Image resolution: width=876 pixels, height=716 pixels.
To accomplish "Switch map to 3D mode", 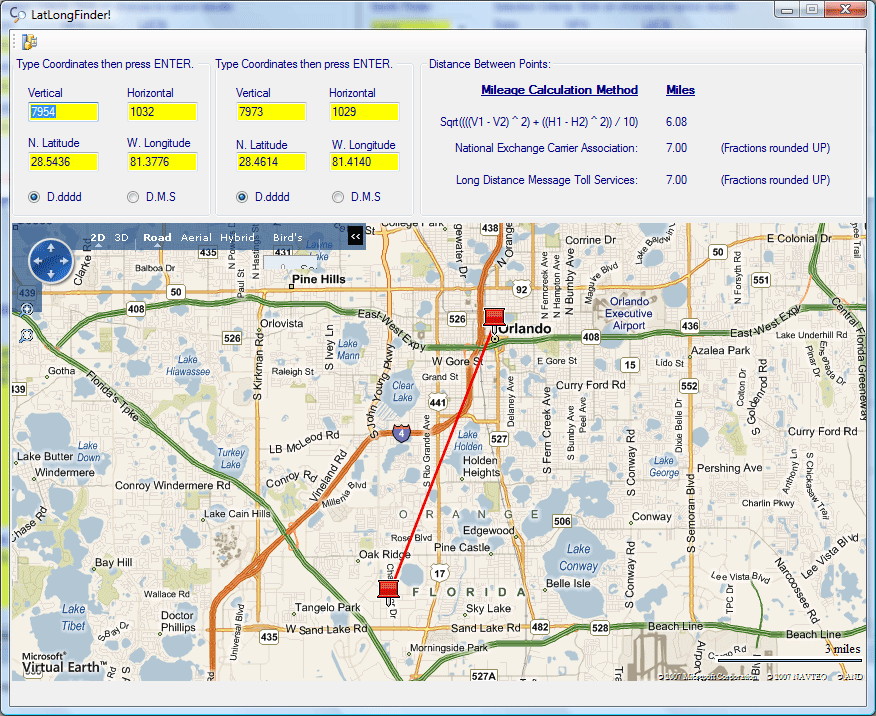I will [x=121, y=237].
